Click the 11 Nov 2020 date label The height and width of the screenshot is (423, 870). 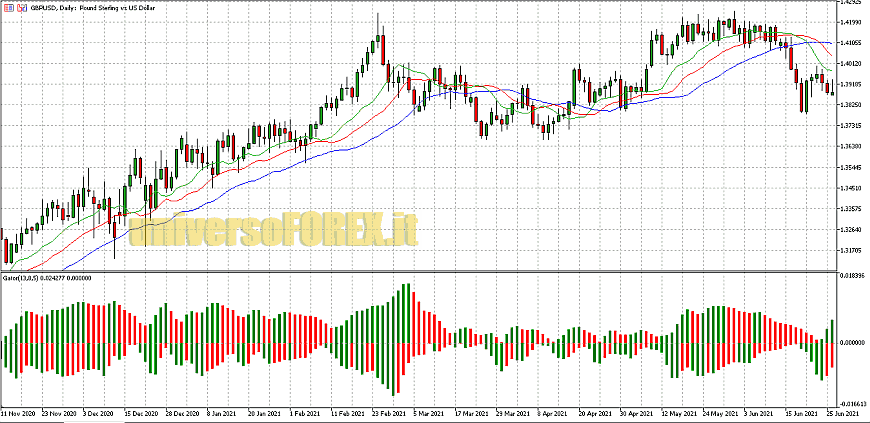point(19,413)
